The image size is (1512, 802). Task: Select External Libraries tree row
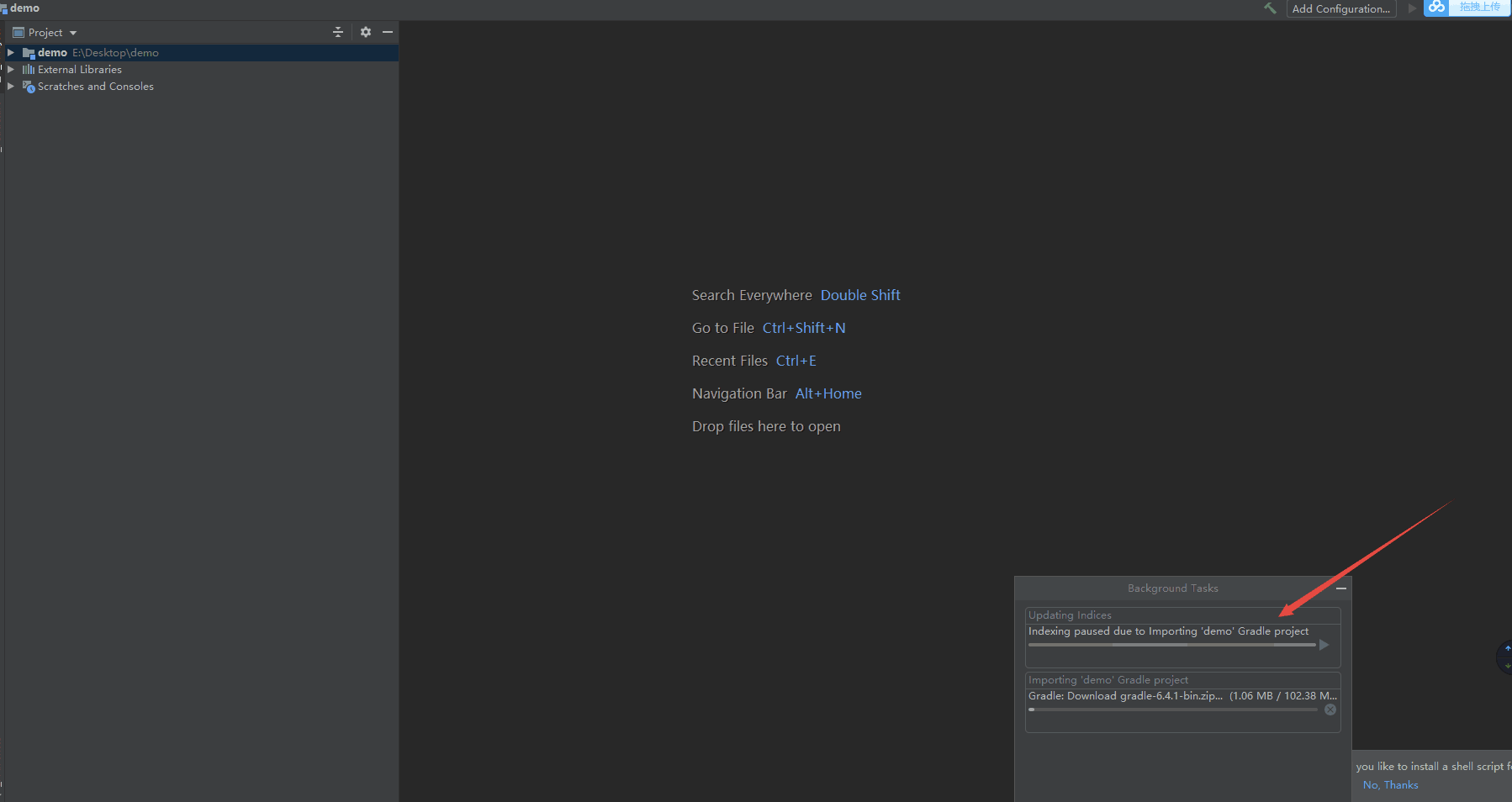[x=202, y=69]
